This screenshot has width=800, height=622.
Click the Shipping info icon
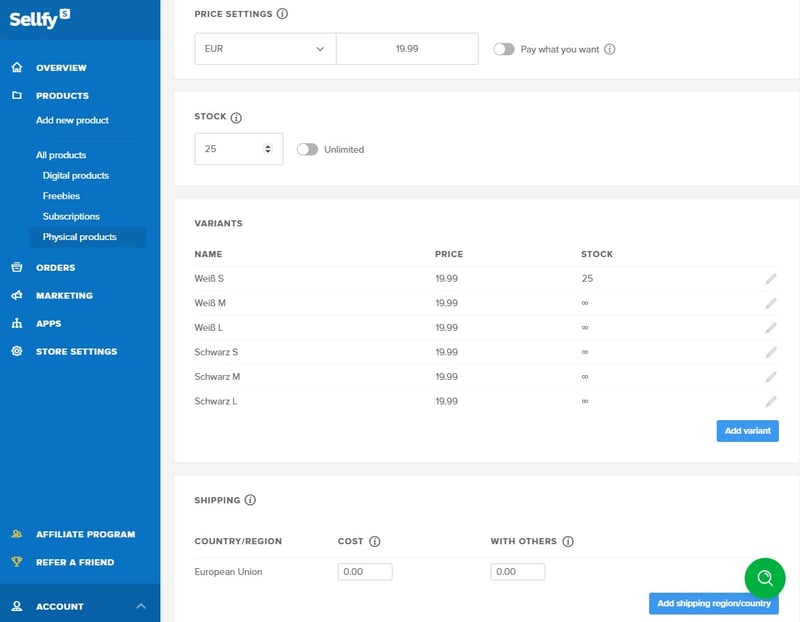pyautogui.click(x=250, y=500)
